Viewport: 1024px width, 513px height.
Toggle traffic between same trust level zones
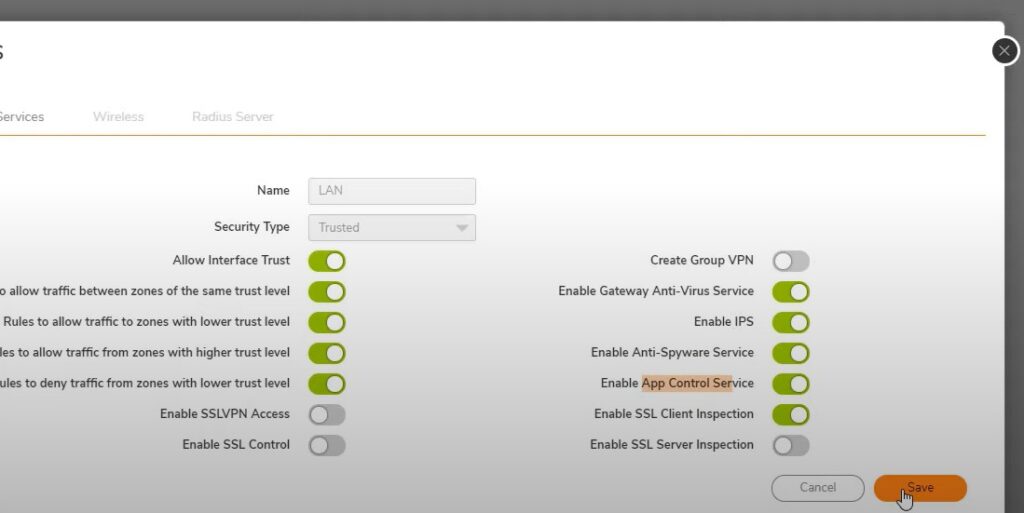click(x=327, y=292)
